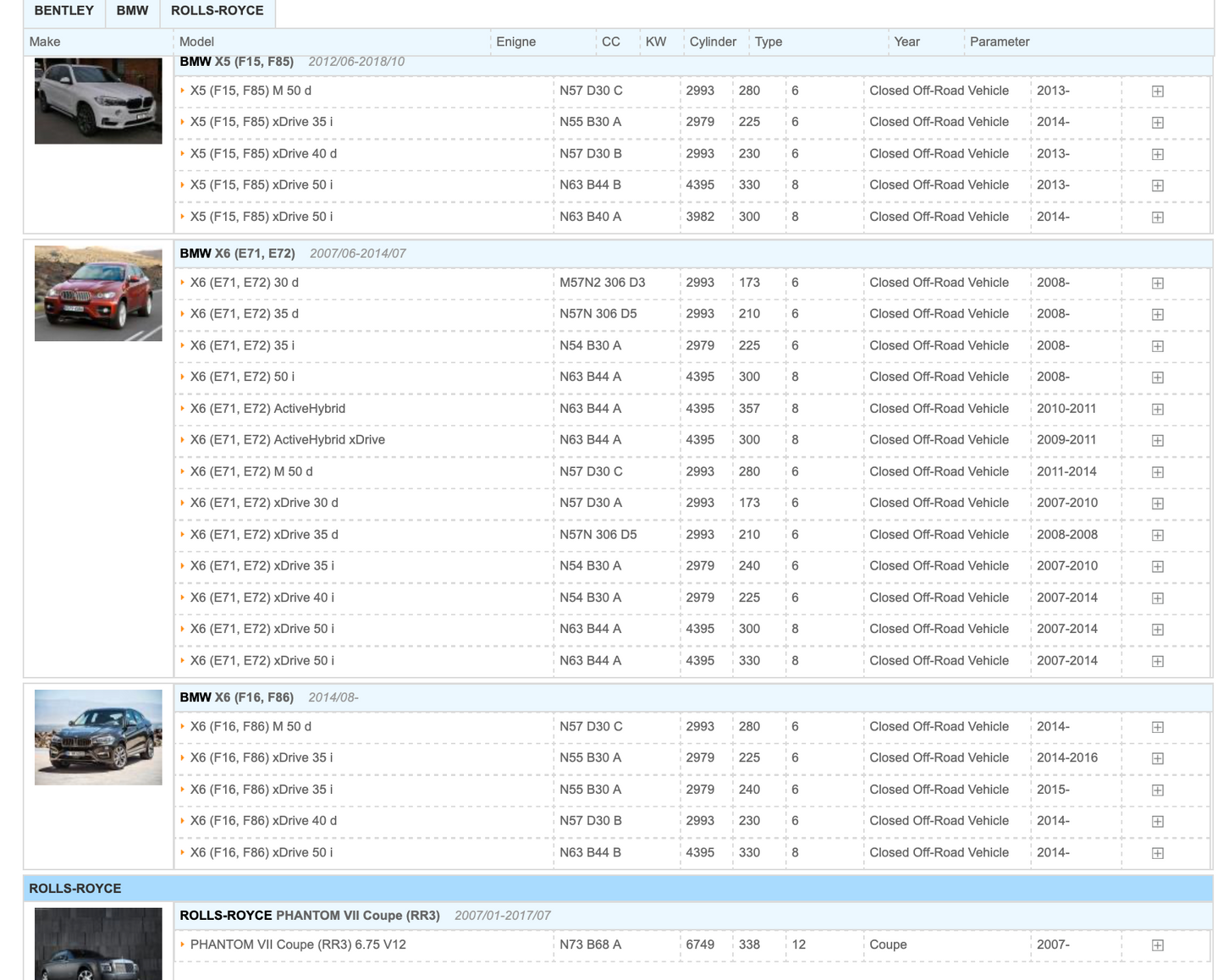This screenshot has width=1223, height=980.
Task: Open plus icon for X6 (E71, E72) M 50 d
Action: tap(1157, 472)
